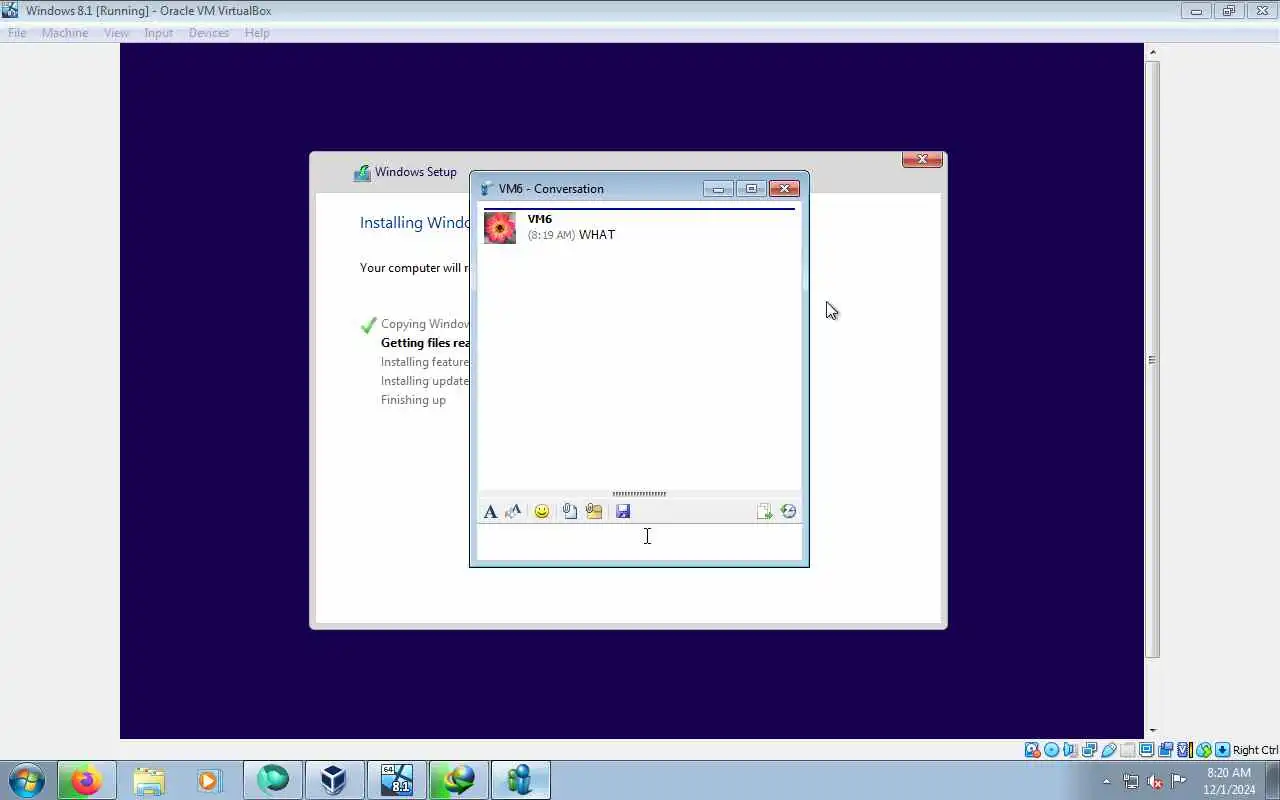
Task: Open Firefox from the taskbar
Action: click(86, 780)
